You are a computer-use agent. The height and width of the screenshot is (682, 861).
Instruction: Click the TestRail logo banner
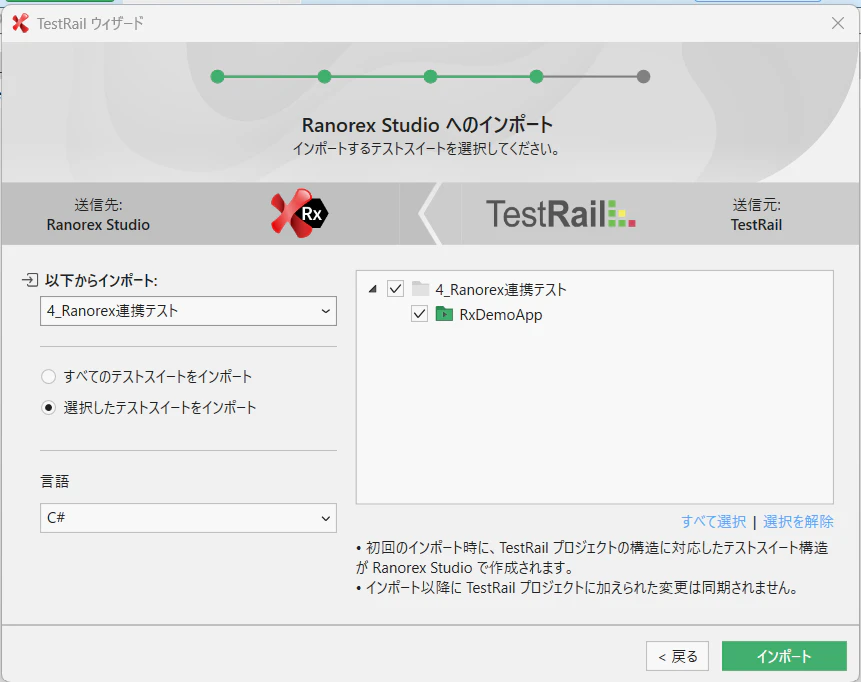pyautogui.click(x=561, y=214)
